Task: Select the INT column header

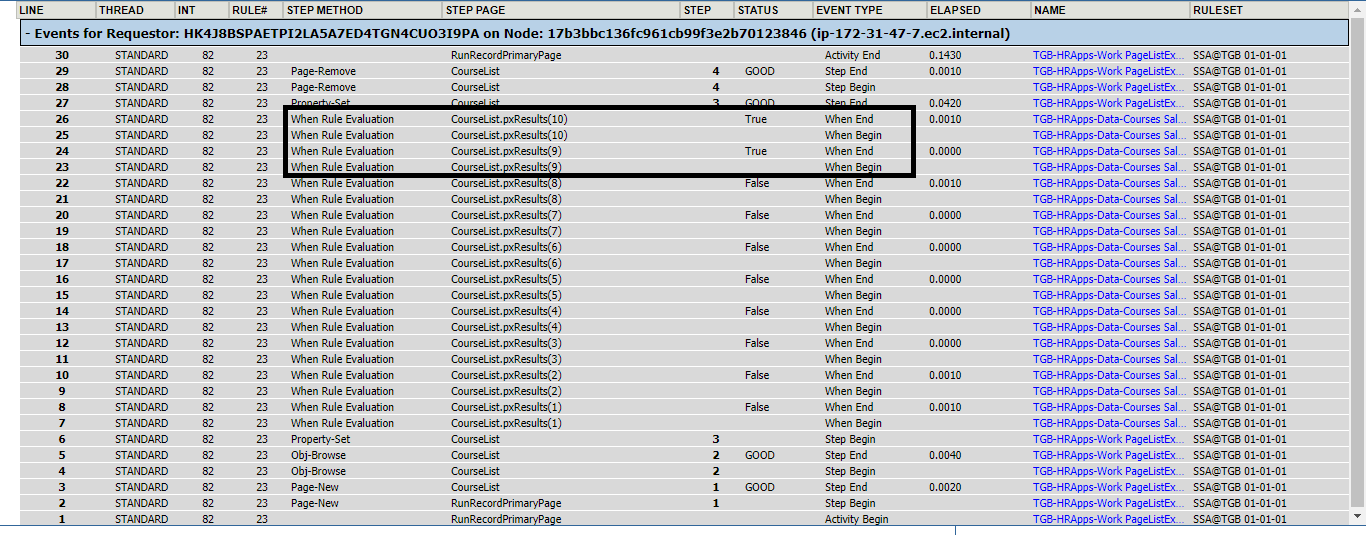Action: [186, 10]
